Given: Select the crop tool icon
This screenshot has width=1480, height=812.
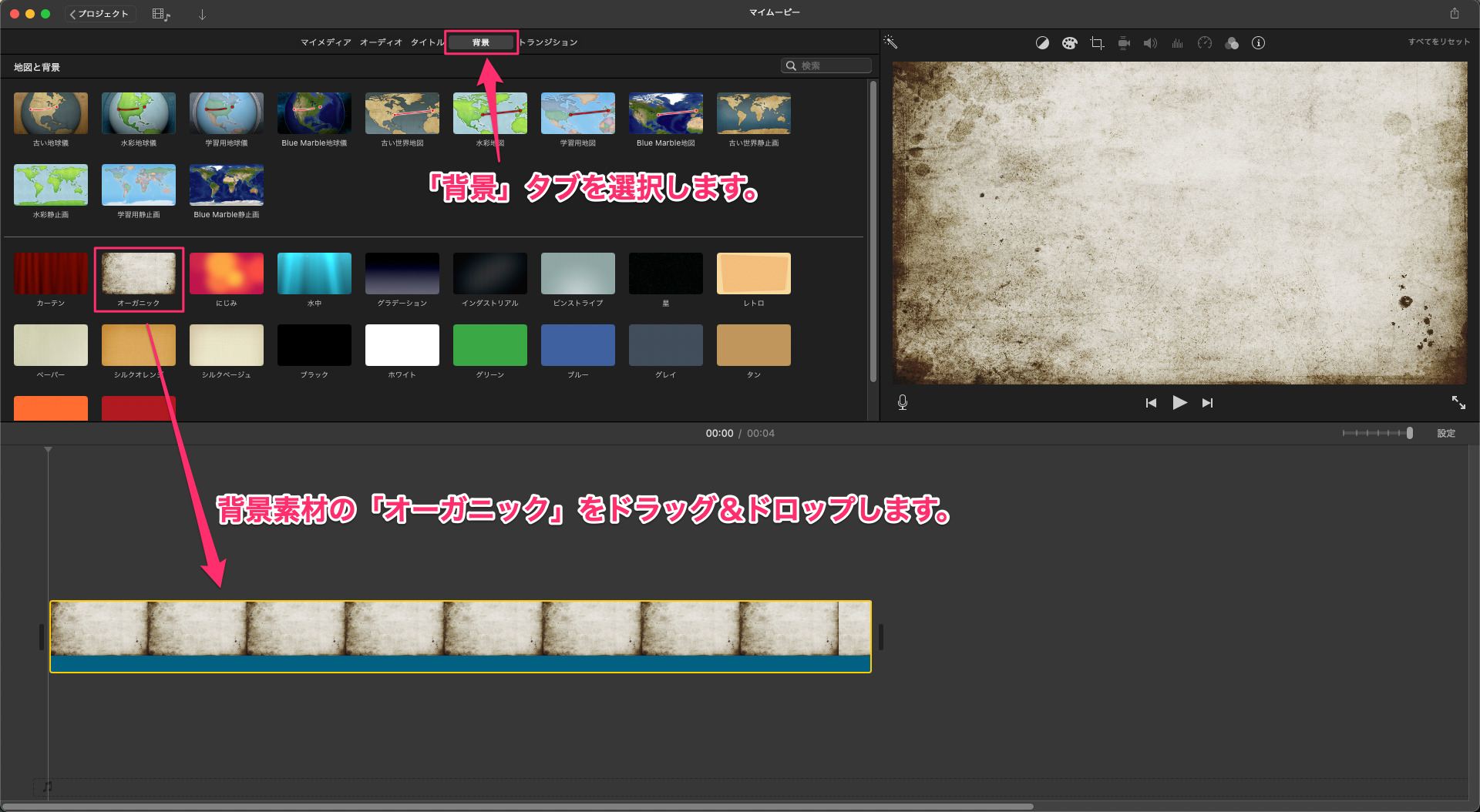Looking at the screenshot, I should tap(1097, 43).
